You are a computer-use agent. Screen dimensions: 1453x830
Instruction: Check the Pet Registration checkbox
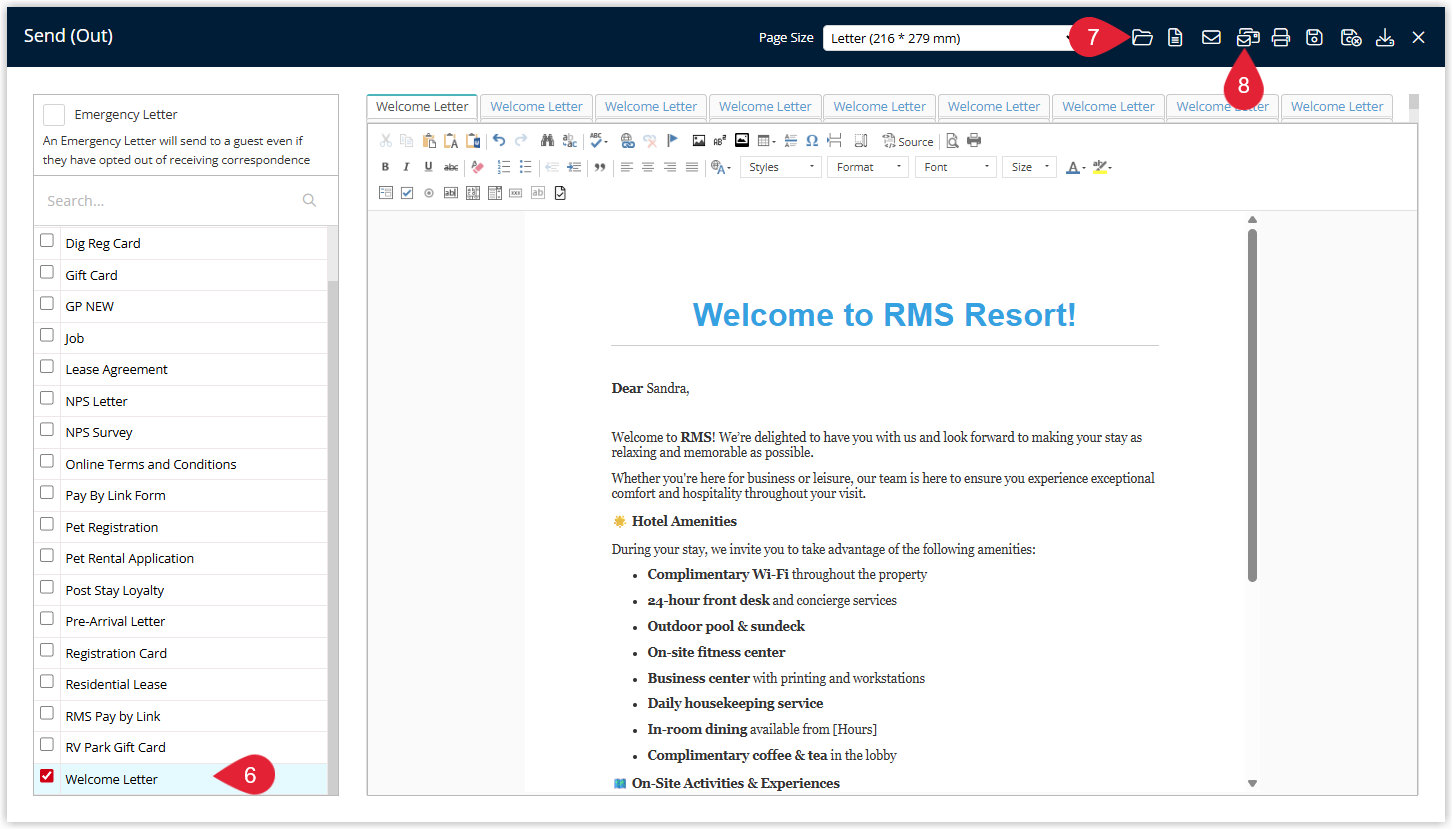pyautogui.click(x=47, y=524)
